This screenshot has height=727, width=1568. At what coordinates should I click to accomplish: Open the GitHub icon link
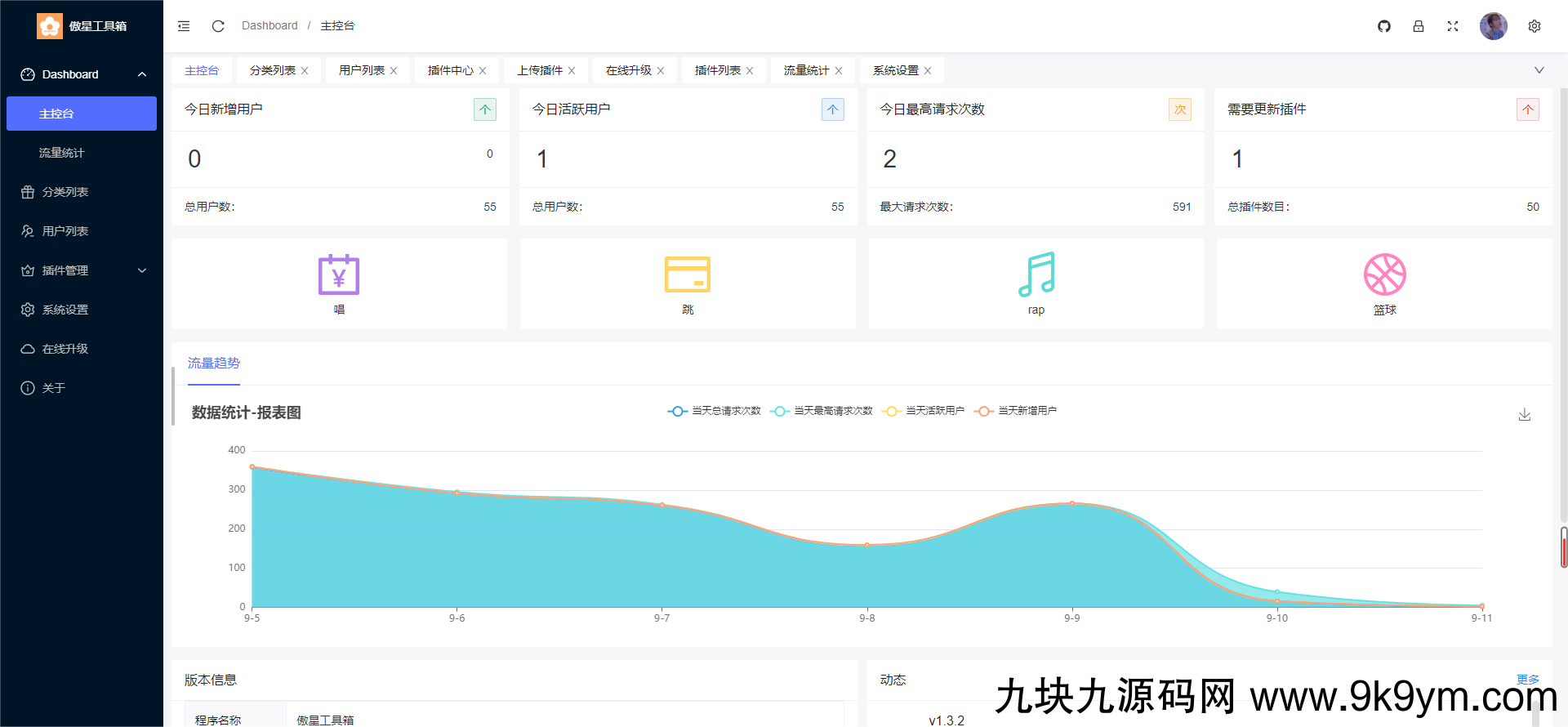pos(1384,26)
